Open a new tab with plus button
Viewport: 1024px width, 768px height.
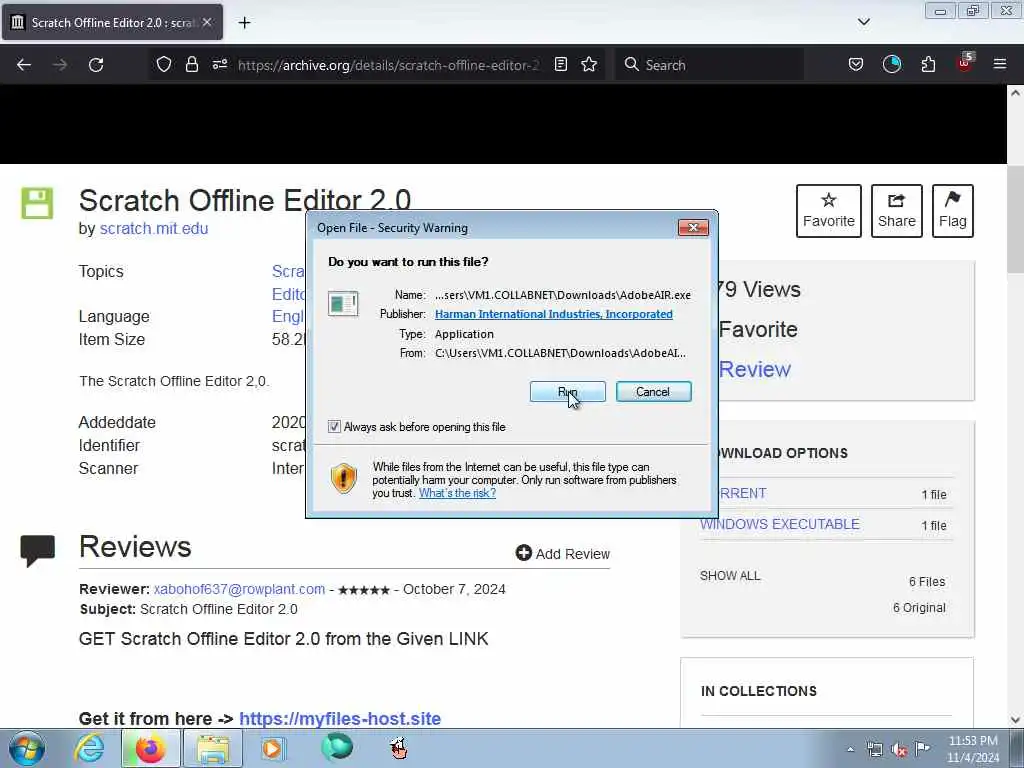(x=244, y=23)
